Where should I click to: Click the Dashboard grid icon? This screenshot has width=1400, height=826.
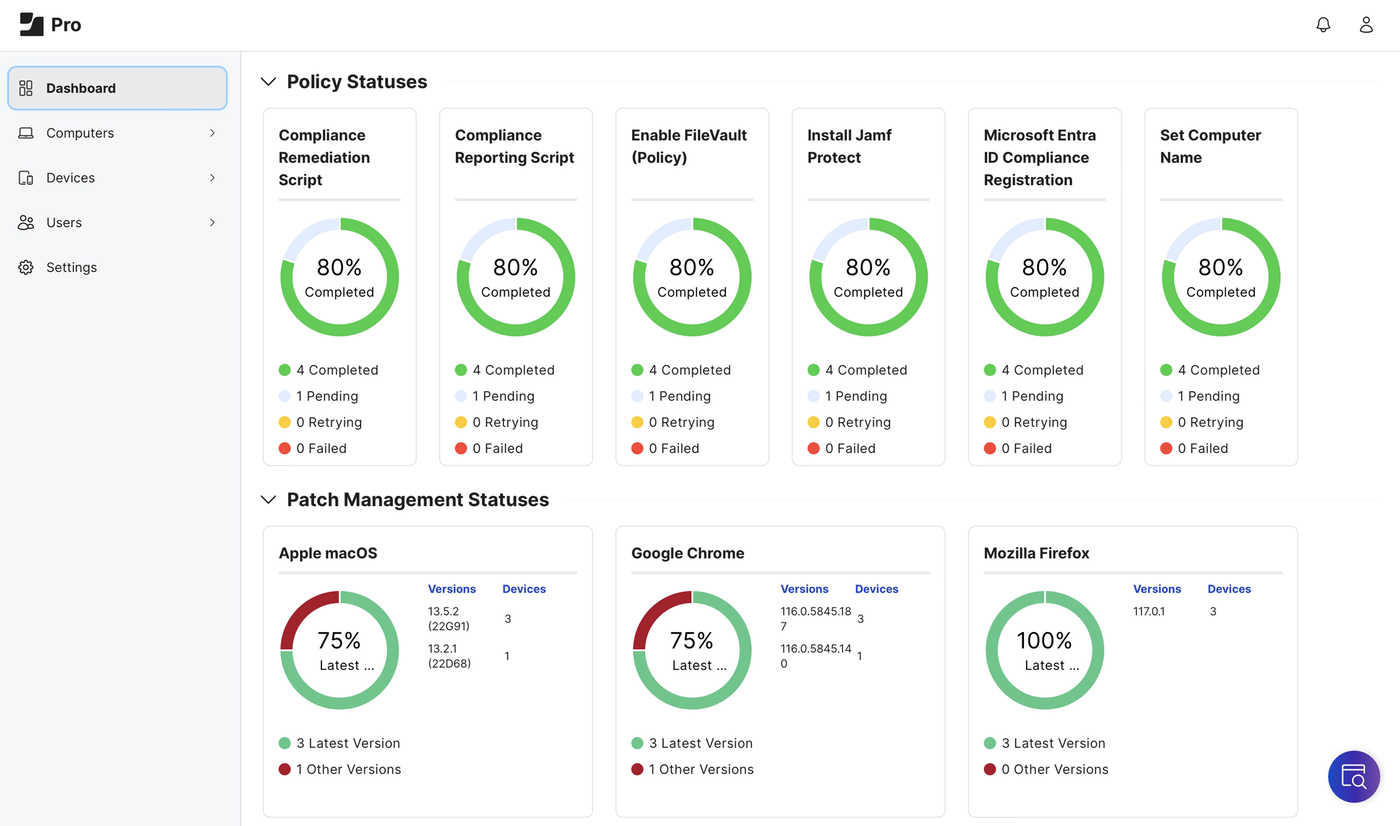tap(26, 88)
